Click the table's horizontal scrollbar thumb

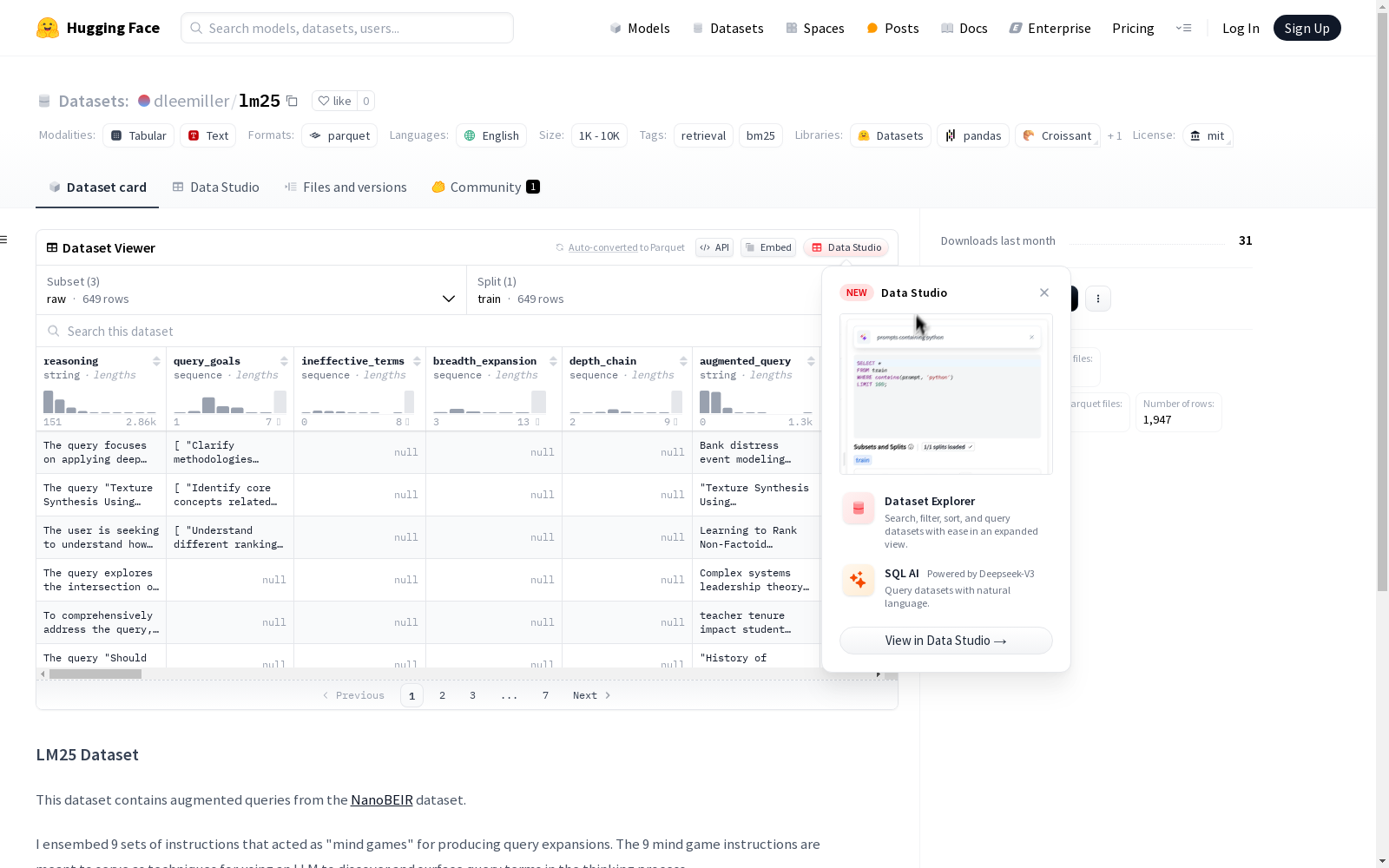coord(96,674)
